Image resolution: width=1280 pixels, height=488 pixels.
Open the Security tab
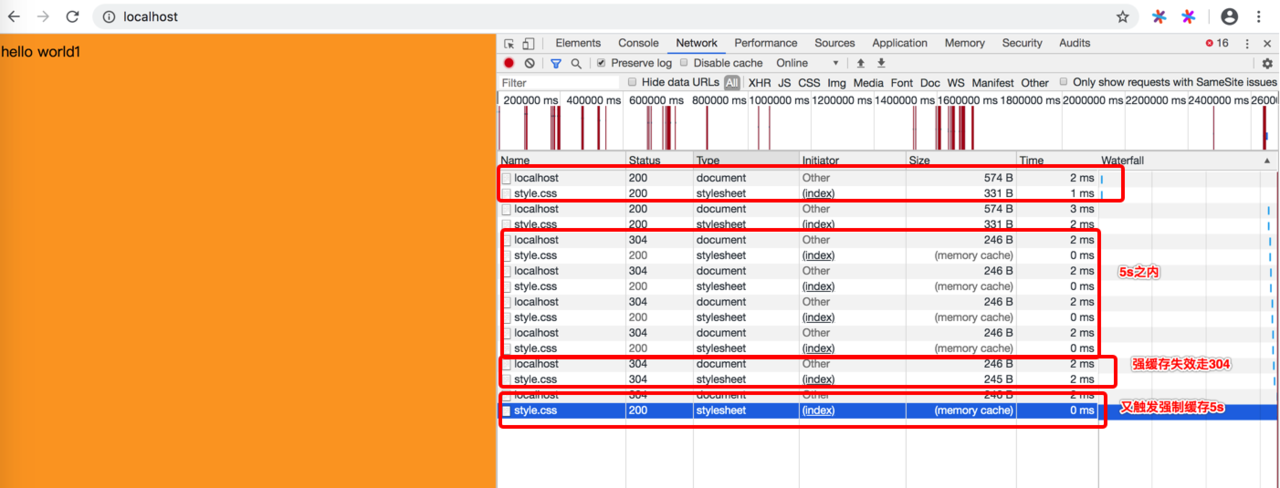pos(1022,43)
